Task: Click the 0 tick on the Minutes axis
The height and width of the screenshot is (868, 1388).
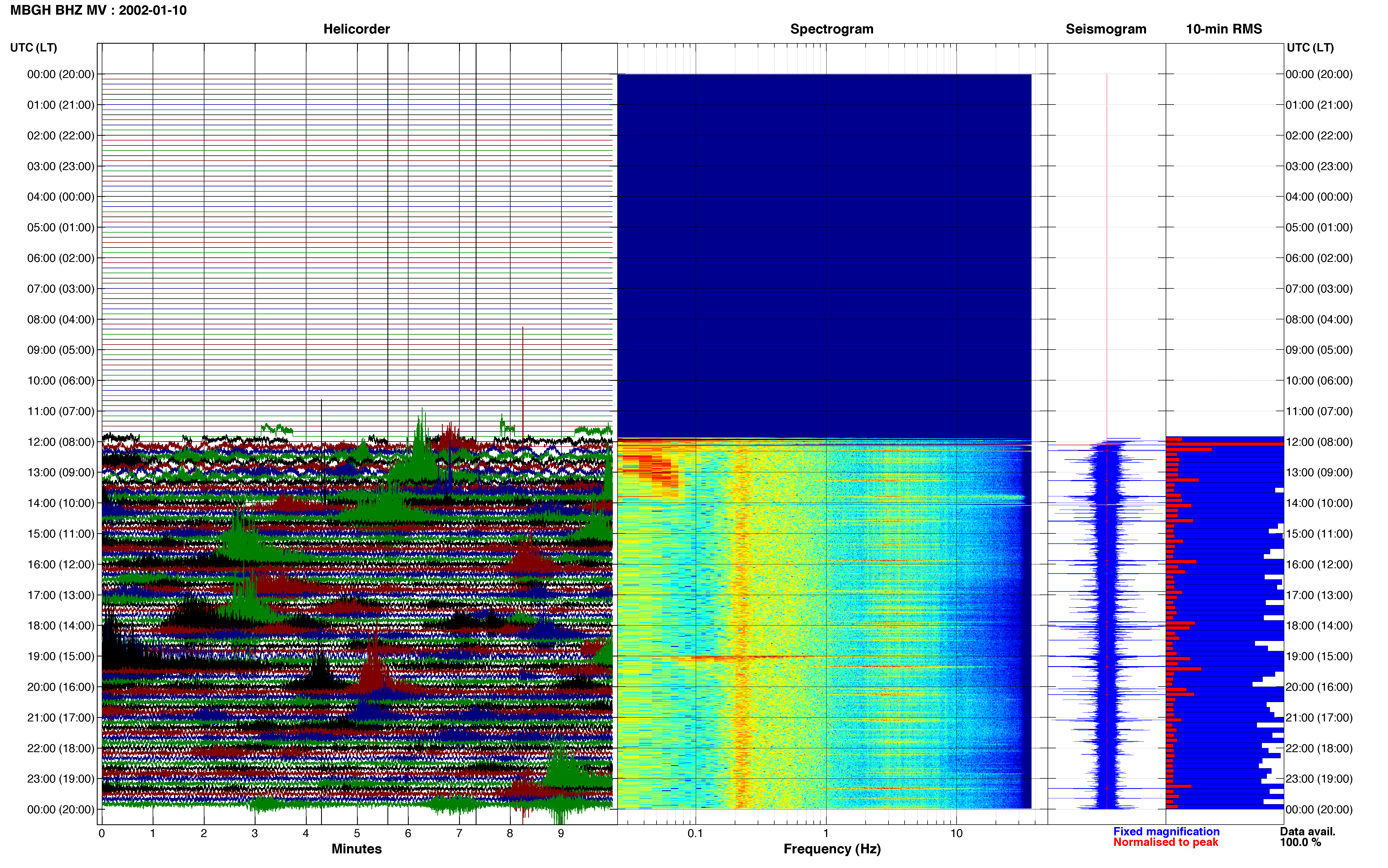Action: pos(101,833)
